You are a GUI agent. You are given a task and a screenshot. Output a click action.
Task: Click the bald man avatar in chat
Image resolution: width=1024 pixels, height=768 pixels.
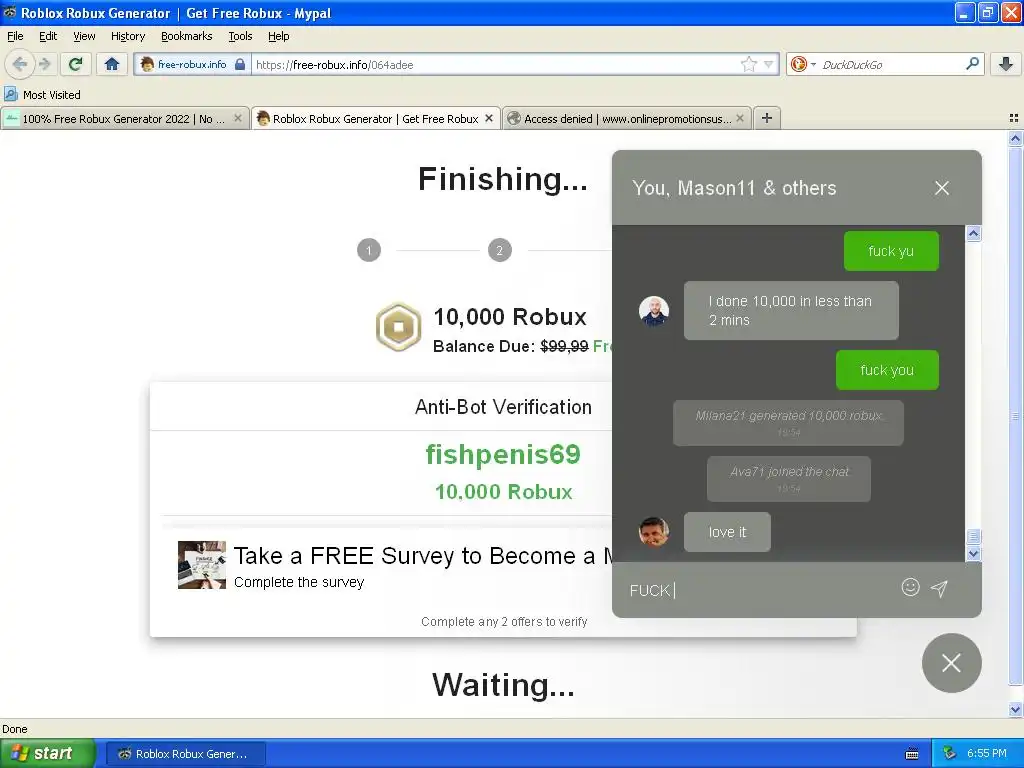tap(654, 311)
